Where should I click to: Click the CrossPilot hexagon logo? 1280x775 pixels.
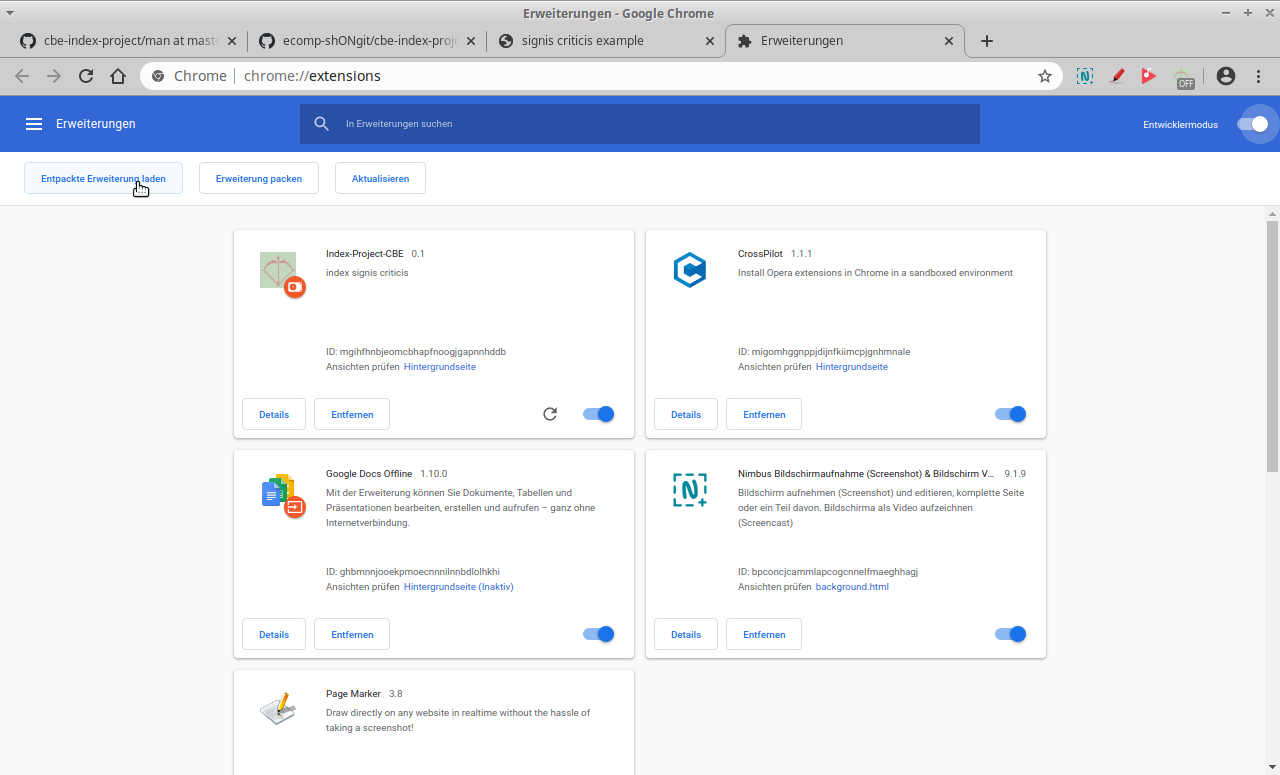click(x=690, y=270)
